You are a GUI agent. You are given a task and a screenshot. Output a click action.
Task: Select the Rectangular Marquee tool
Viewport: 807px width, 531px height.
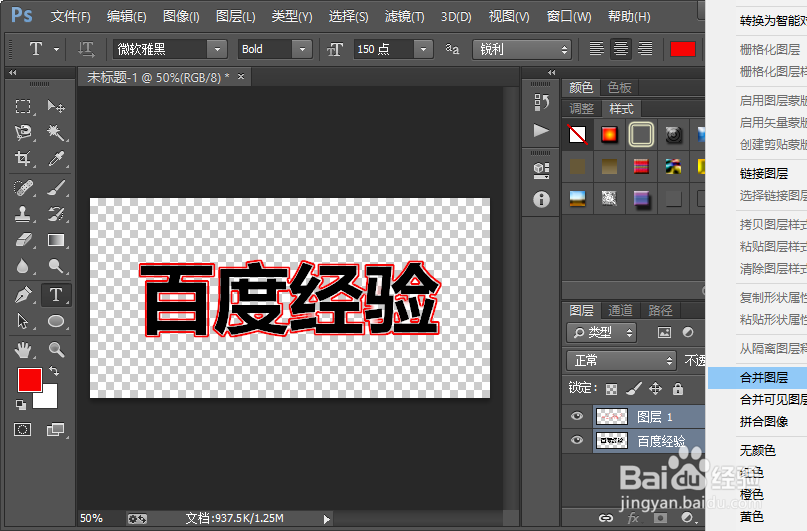pyautogui.click(x=23, y=107)
